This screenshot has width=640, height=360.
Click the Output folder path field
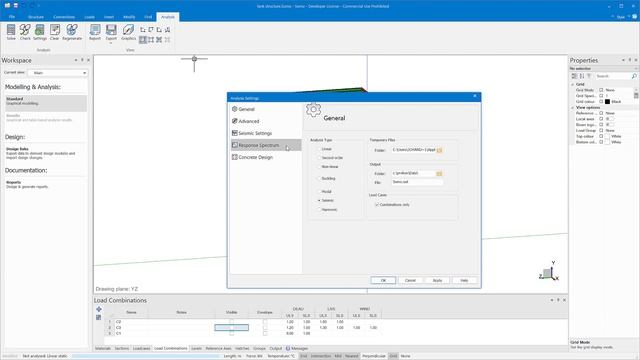coord(413,173)
